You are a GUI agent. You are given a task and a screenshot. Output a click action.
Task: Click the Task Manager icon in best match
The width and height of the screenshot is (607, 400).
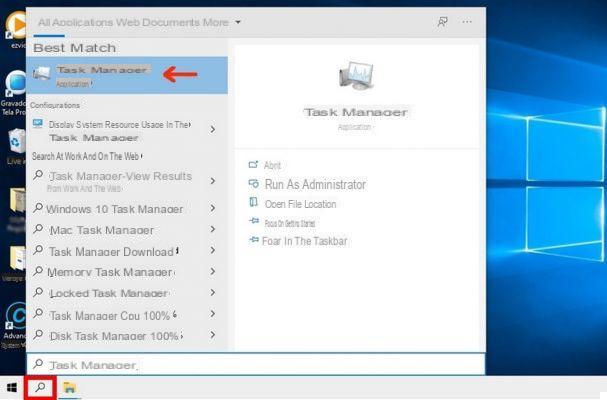41,72
